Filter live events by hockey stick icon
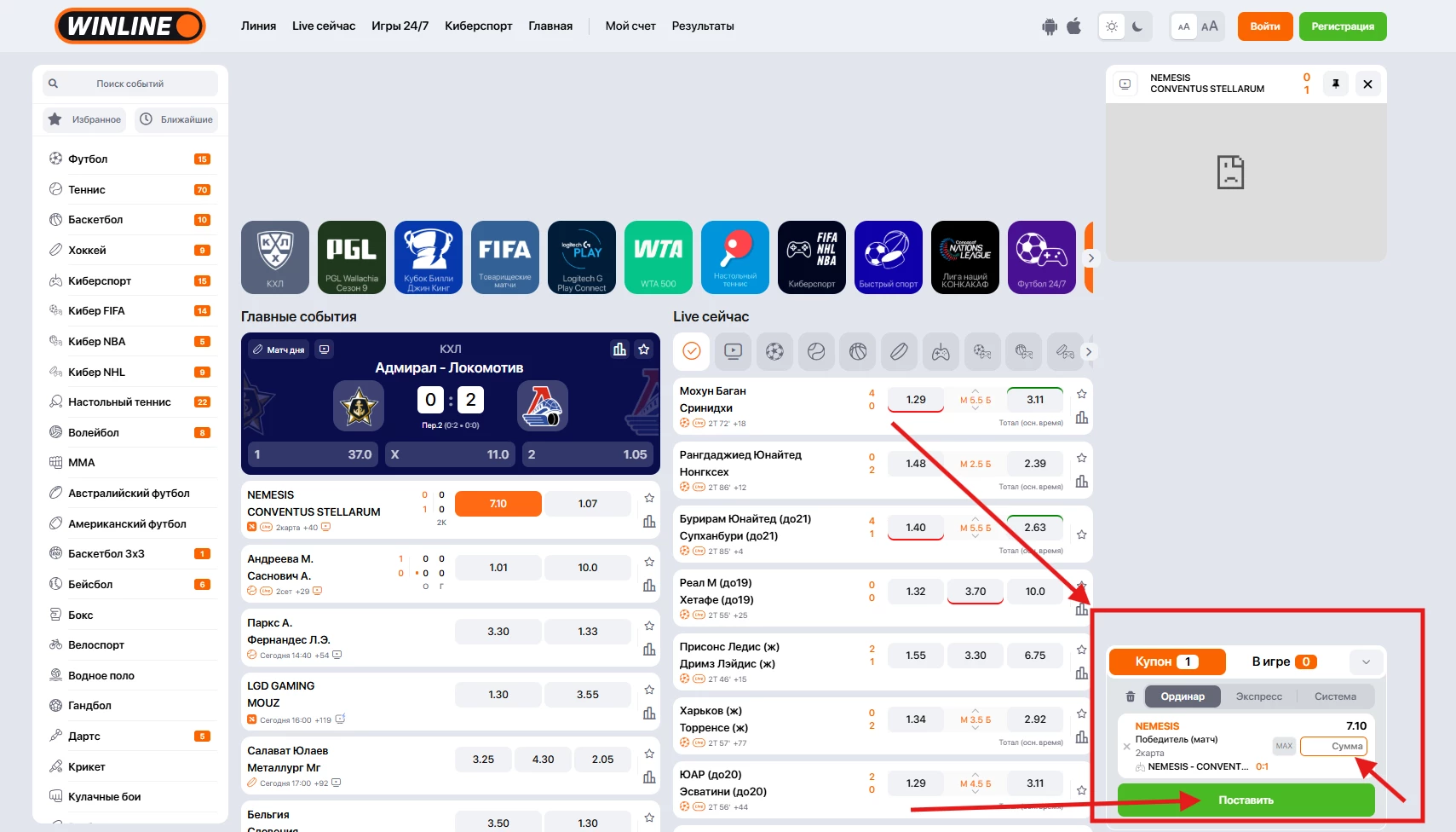This screenshot has height=832, width=1456. (899, 351)
